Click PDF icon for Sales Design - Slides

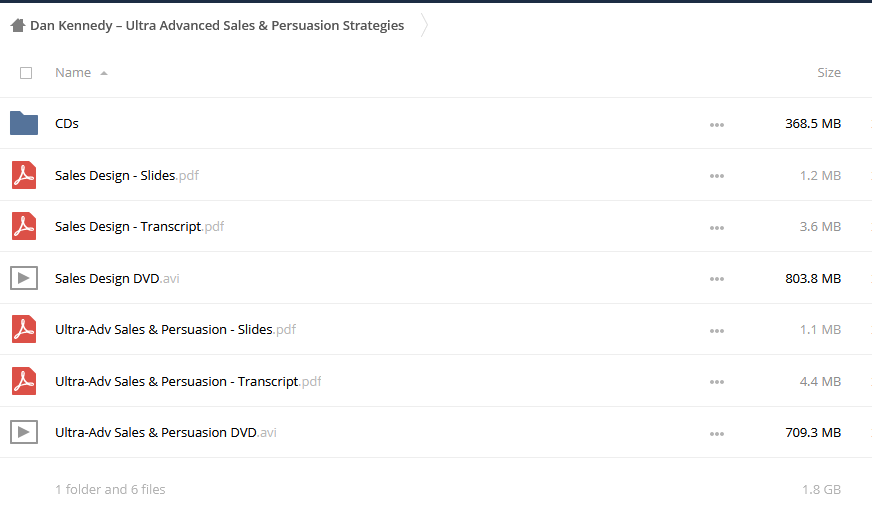click(24, 175)
